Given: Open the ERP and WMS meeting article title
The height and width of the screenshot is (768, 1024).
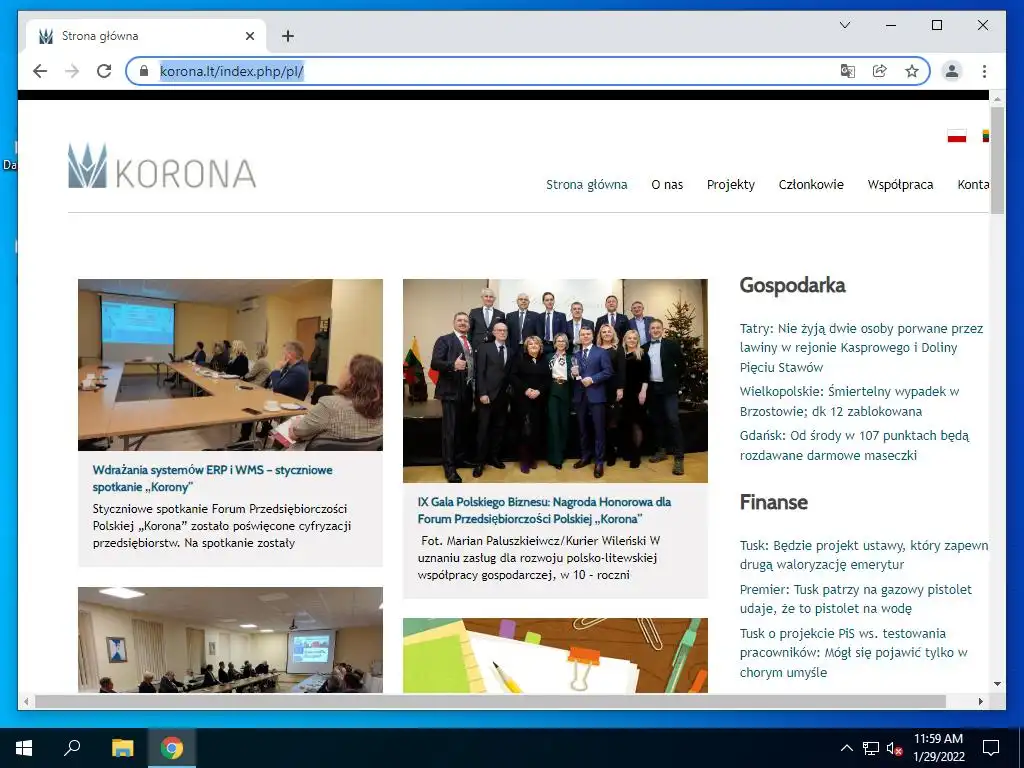Looking at the screenshot, I should tap(212, 478).
